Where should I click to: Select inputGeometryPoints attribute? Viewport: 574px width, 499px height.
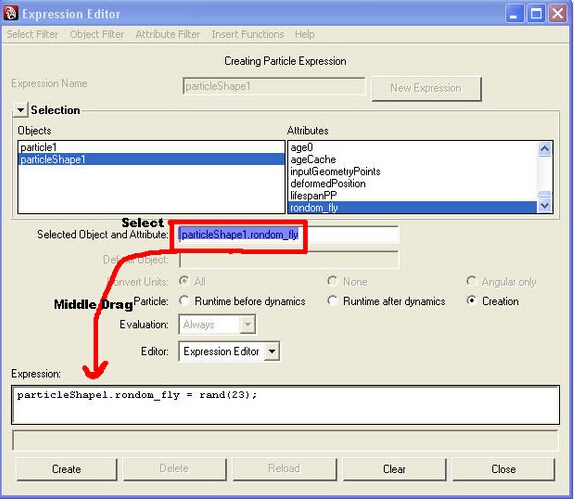pos(413,172)
